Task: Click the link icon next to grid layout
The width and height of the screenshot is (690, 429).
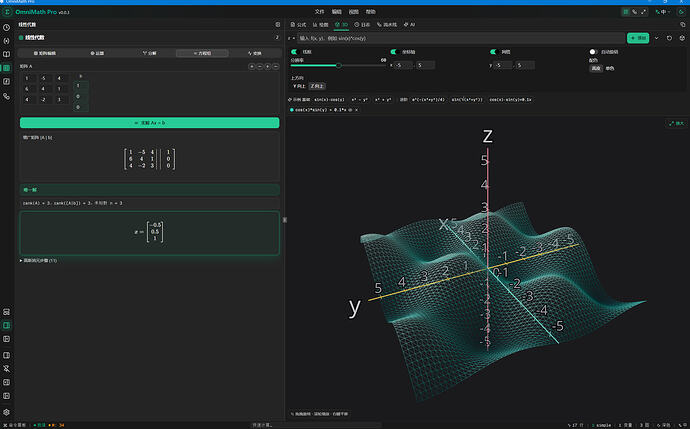Action: pos(634,12)
